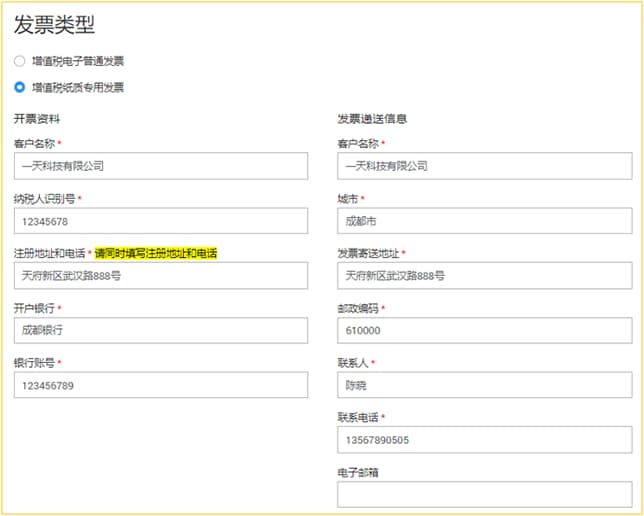Click the 纳税人识别号 label above its field
The height and width of the screenshot is (516, 644).
pyautogui.click(x=44, y=199)
